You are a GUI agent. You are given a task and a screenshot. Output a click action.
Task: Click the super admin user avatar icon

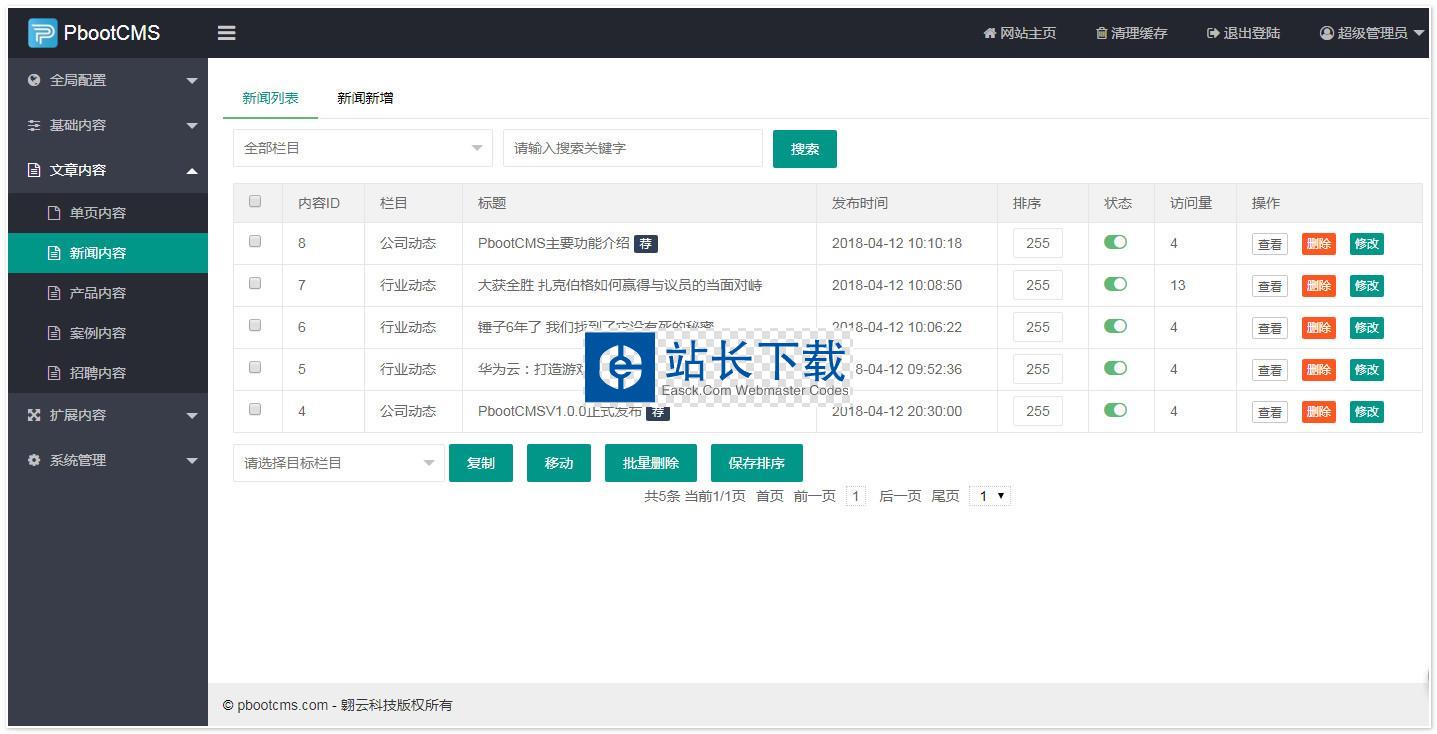pos(1327,33)
